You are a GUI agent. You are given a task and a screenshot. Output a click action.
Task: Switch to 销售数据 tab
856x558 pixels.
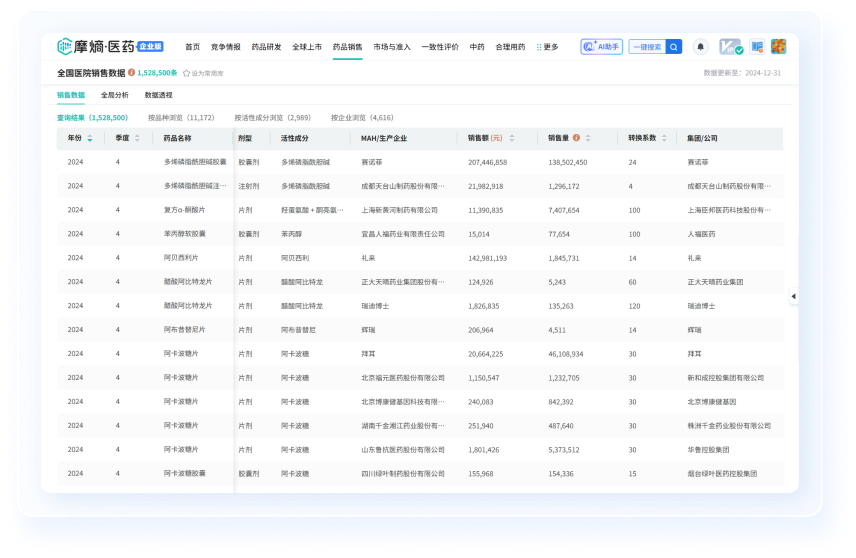(71, 95)
